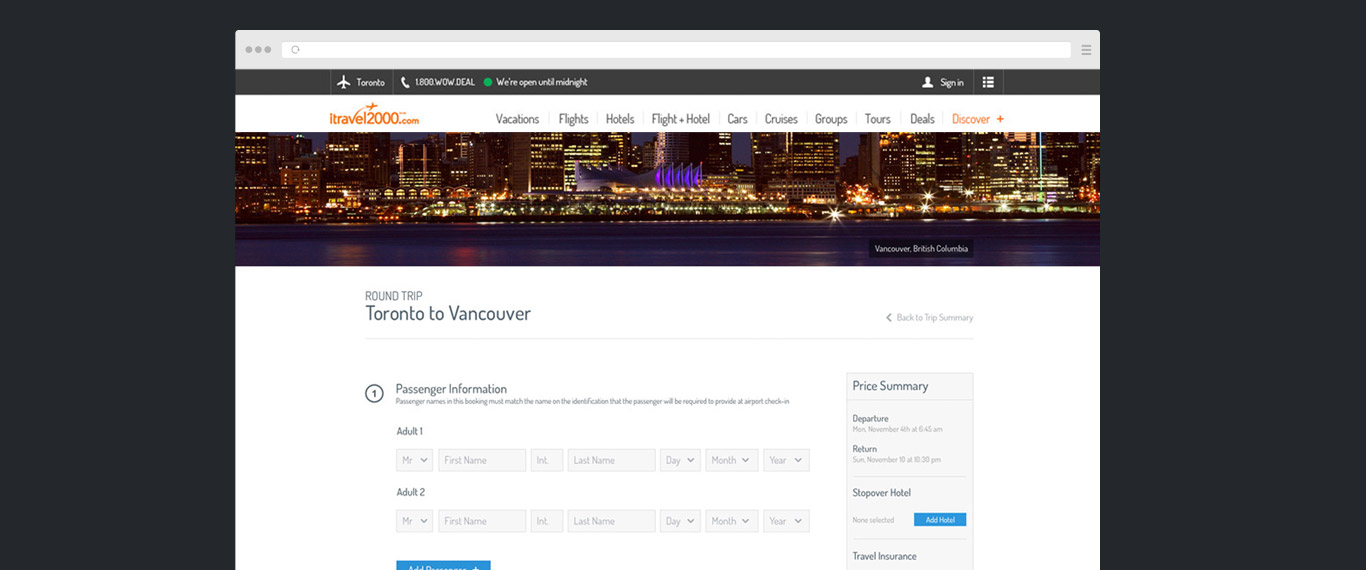Image resolution: width=1366 pixels, height=570 pixels.
Task: Click the phone icon next to 1.800.WOW.DEAL
Action: (405, 82)
